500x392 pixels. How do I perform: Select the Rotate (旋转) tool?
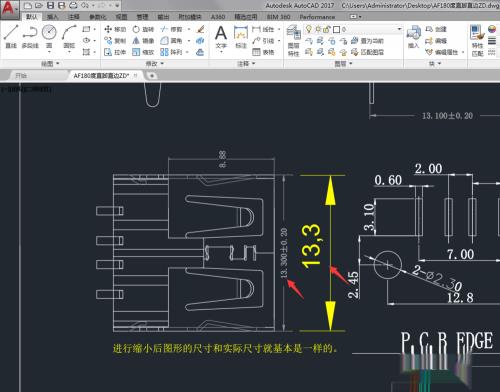click(143, 29)
